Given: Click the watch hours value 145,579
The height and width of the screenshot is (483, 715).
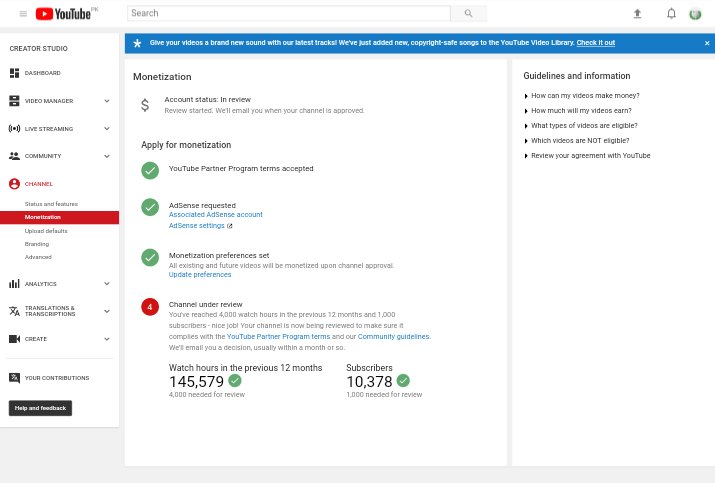Looking at the screenshot, I should (x=197, y=382).
